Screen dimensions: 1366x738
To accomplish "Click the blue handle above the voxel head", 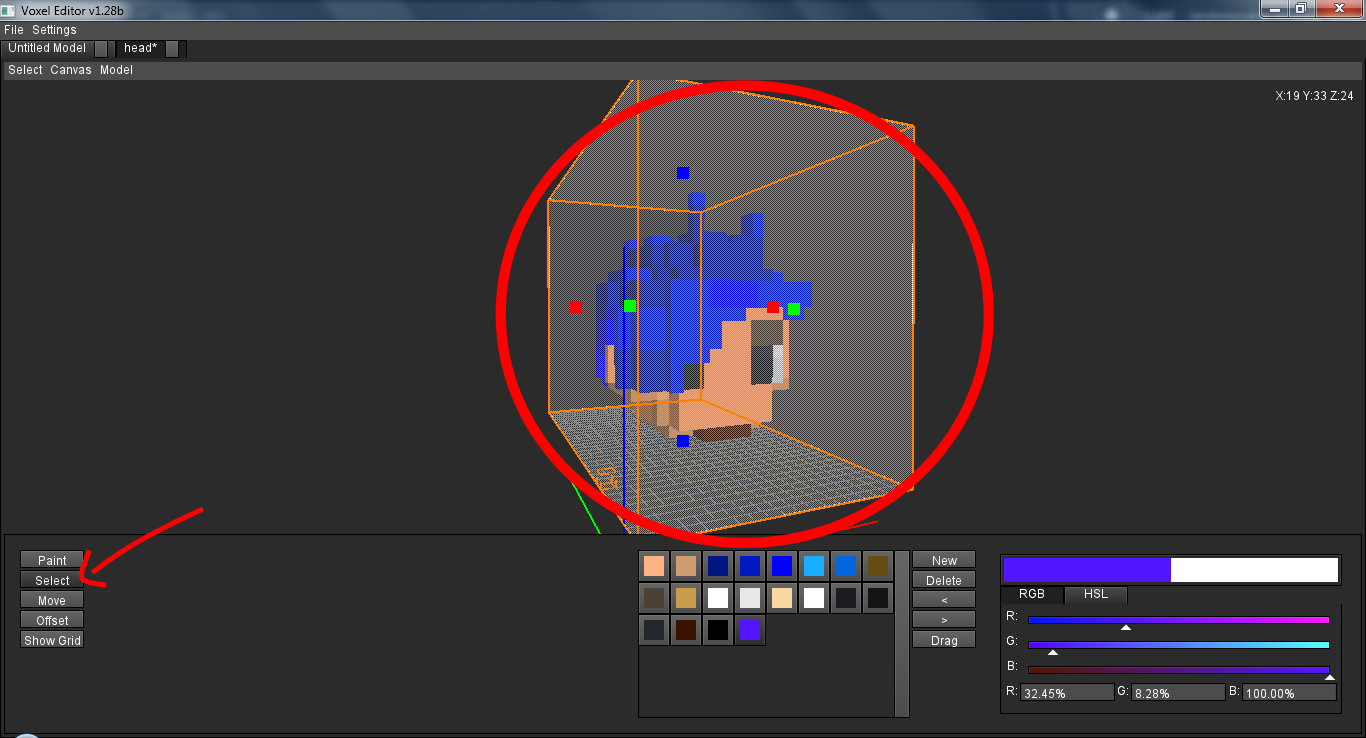I will coord(683,173).
